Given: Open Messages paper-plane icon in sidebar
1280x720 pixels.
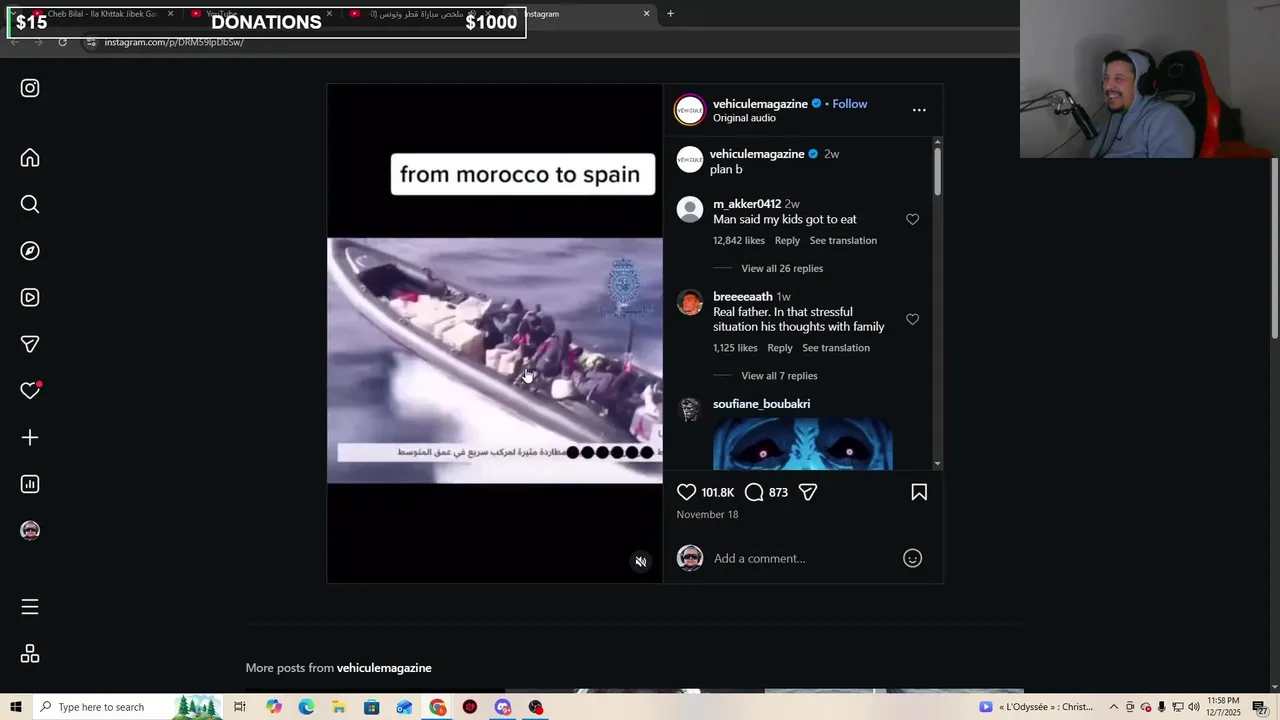Looking at the screenshot, I should click(x=30, y=344).
